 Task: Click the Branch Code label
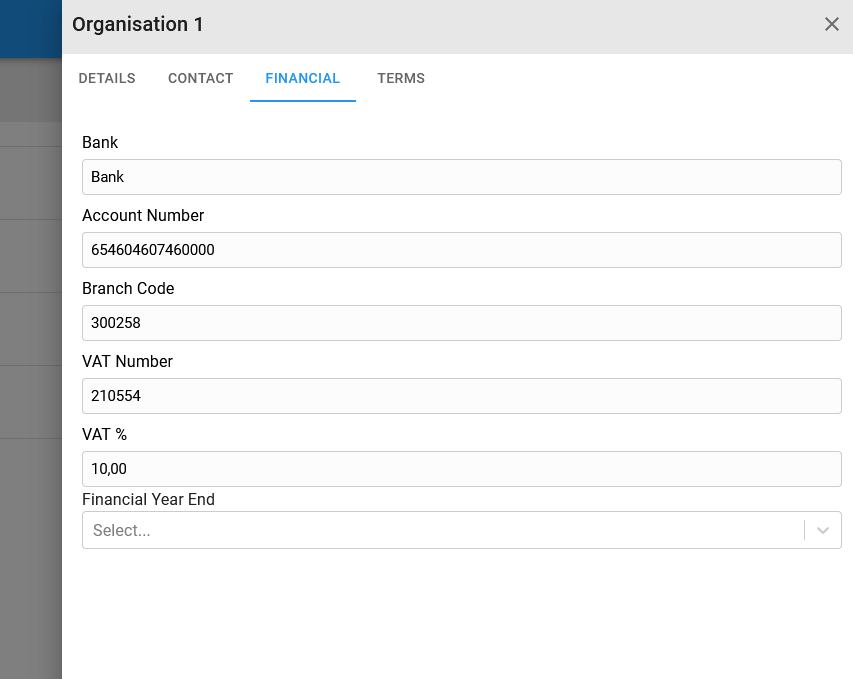click(x=128, y=288)
